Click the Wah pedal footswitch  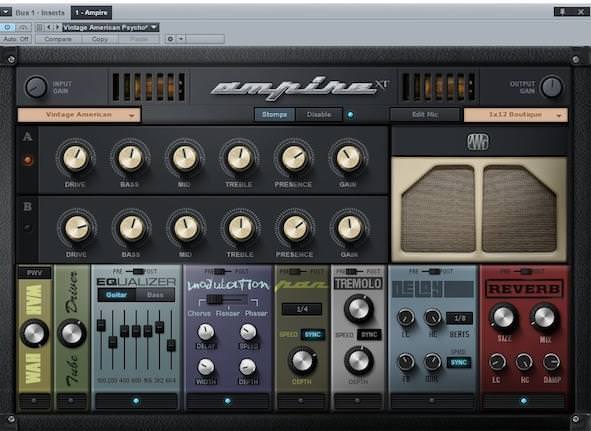34,401
